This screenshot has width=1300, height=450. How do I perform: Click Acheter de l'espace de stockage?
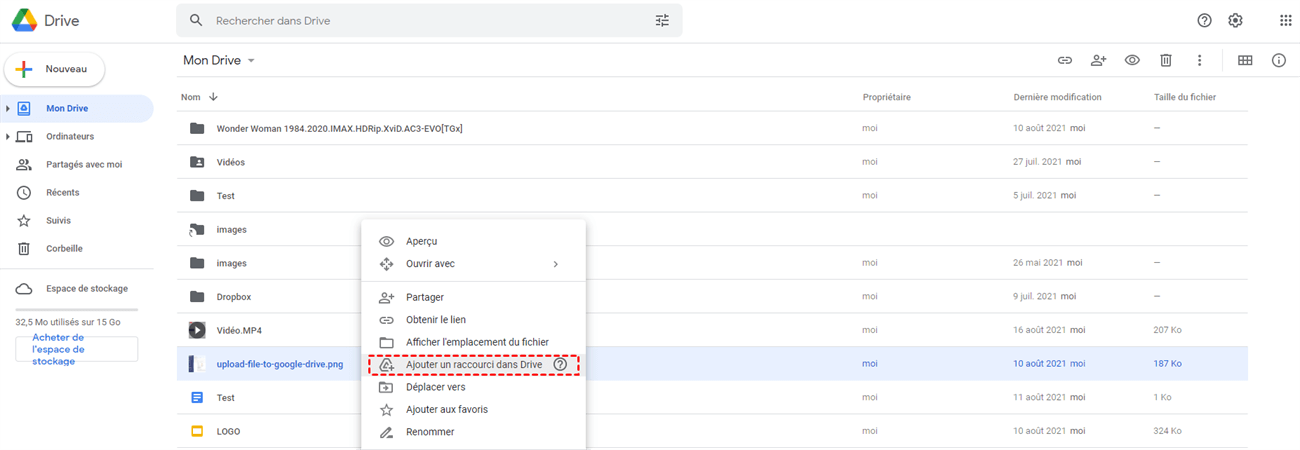pos(77,349)
